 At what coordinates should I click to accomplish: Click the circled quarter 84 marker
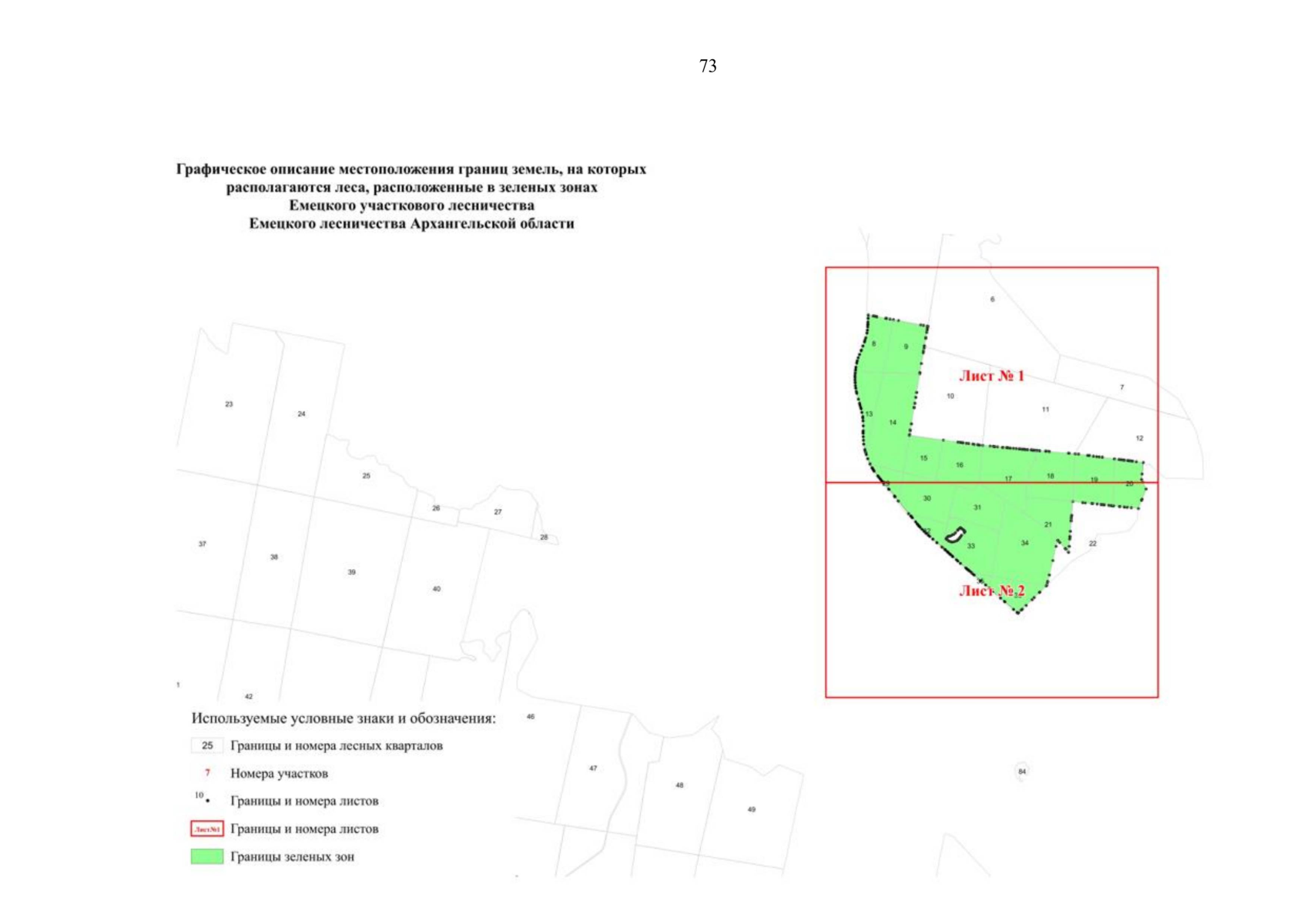click(x=1022, y=771)
